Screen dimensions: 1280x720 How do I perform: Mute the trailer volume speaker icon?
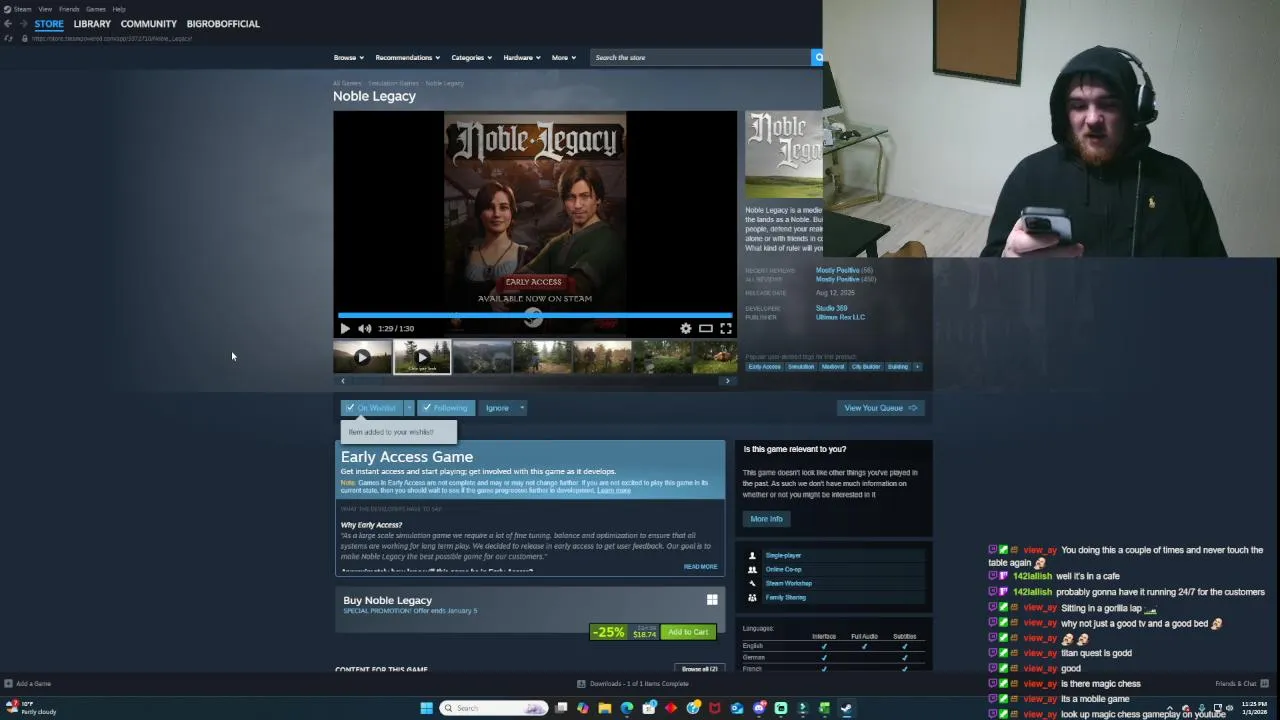pos(365,328)
